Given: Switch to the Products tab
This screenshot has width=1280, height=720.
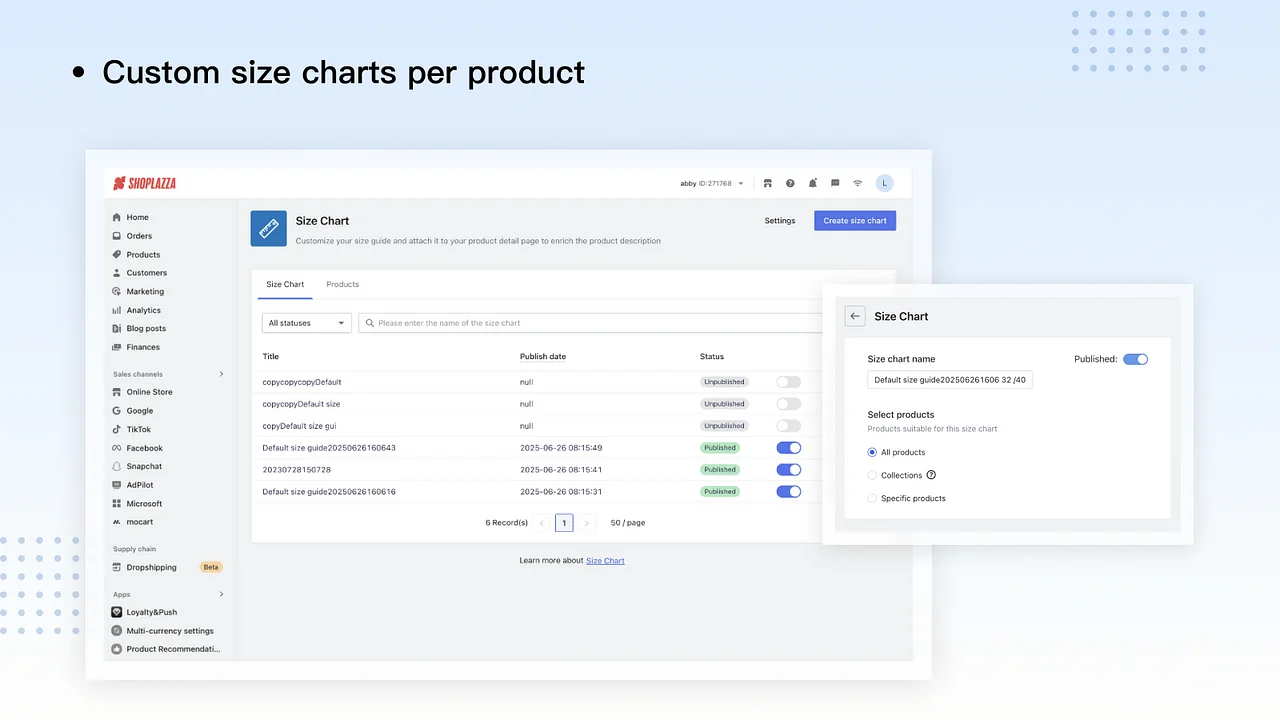Looking at the screenshot, I should coord(342,284).
